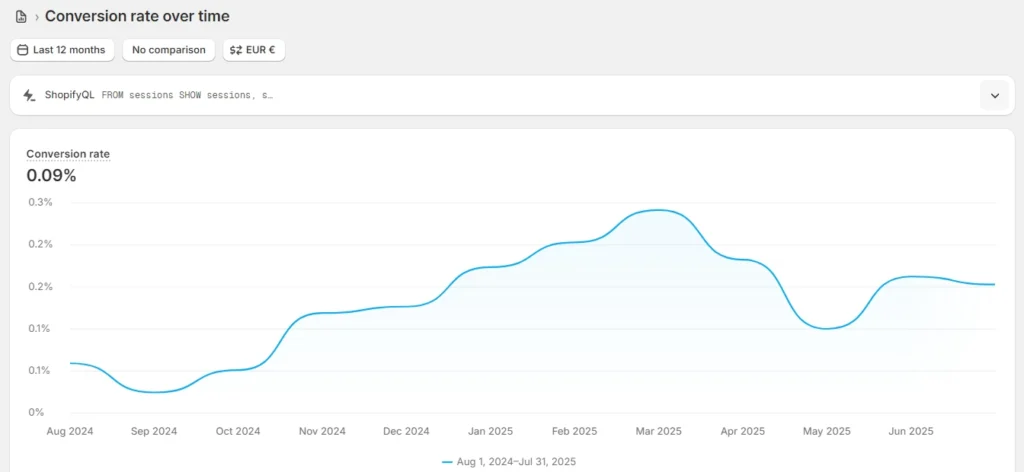
Task: Click the calendar icon beside Last 12 months
Action: click(x=22, y=49)
